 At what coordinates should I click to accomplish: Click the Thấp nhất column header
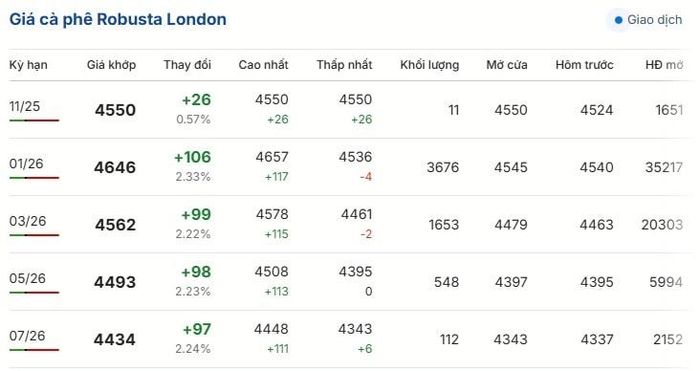(x=344, y=65)
